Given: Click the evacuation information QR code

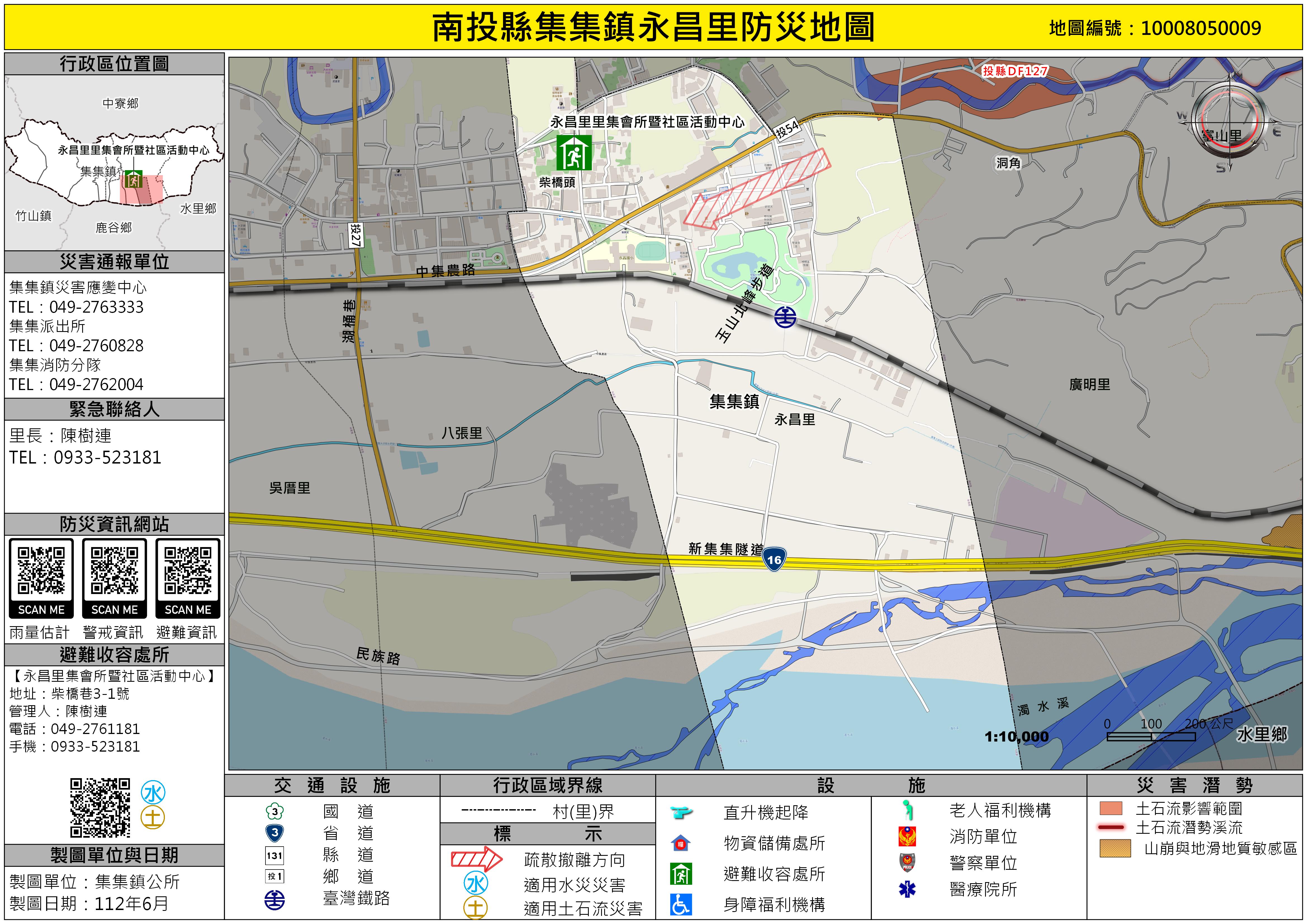Looking at the screenshot, I should pyautogui.click(x=188, y=571).
